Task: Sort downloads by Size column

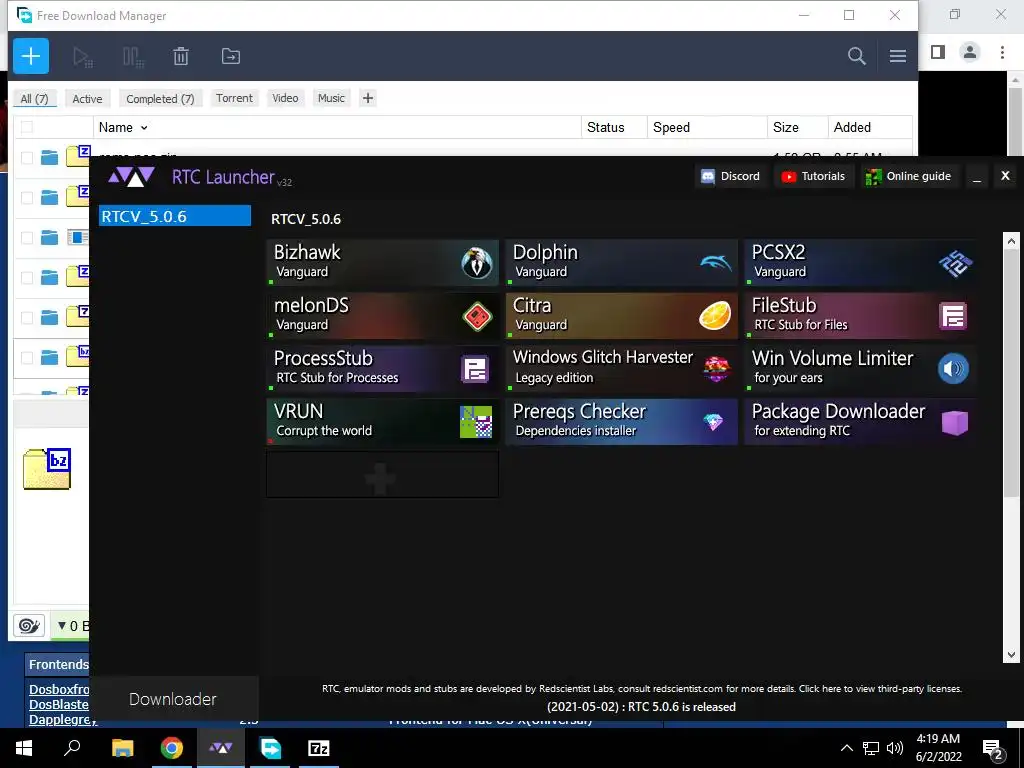Action: coord(786,127)
